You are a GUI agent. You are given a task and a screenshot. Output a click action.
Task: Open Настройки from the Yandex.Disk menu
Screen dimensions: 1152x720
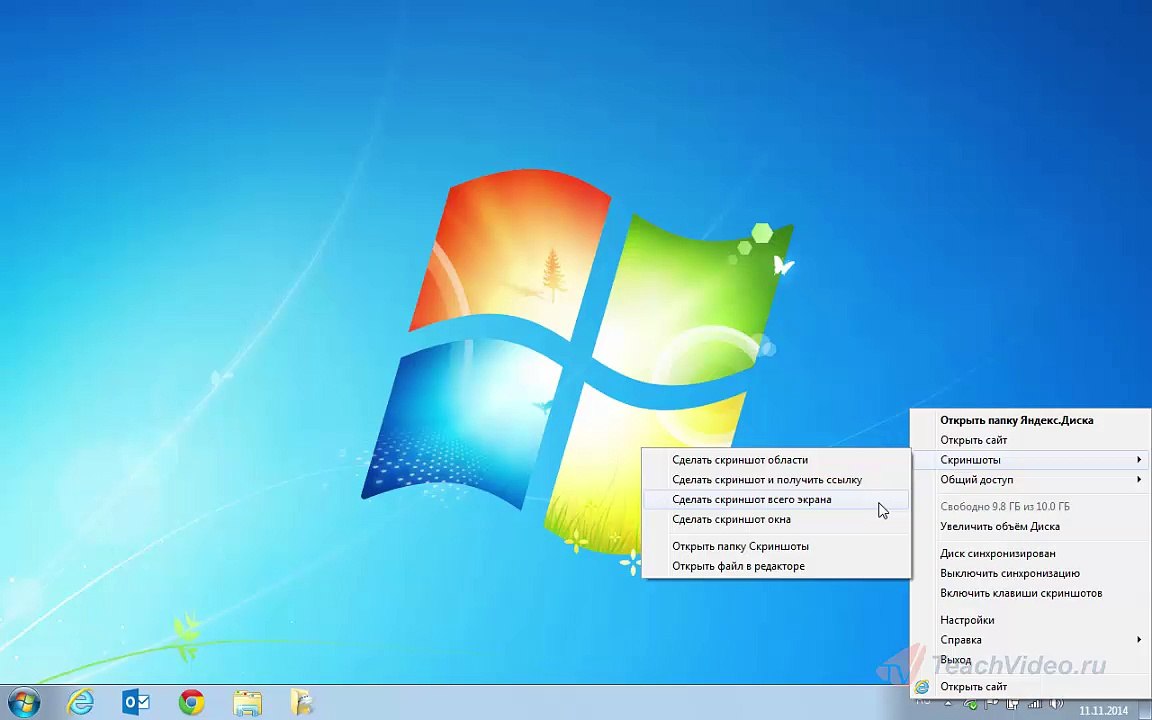1030,620
